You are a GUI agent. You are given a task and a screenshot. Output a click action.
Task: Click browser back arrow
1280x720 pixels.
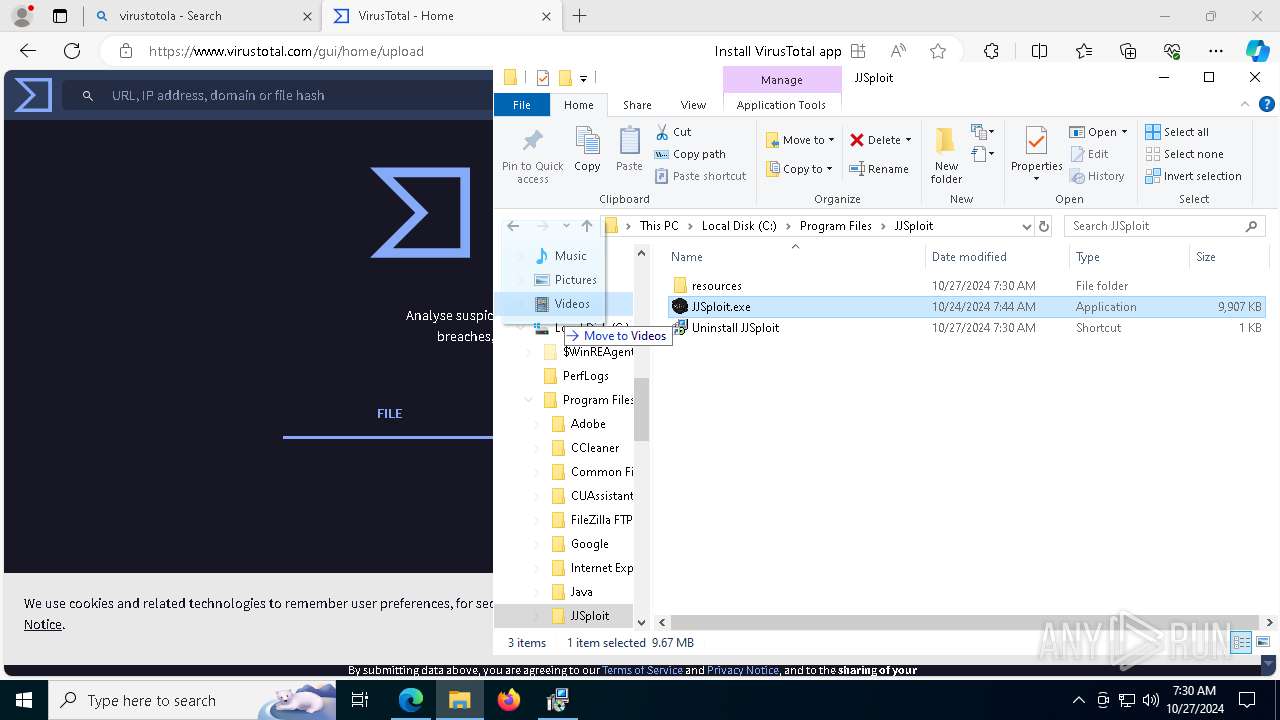coord(28,51)
